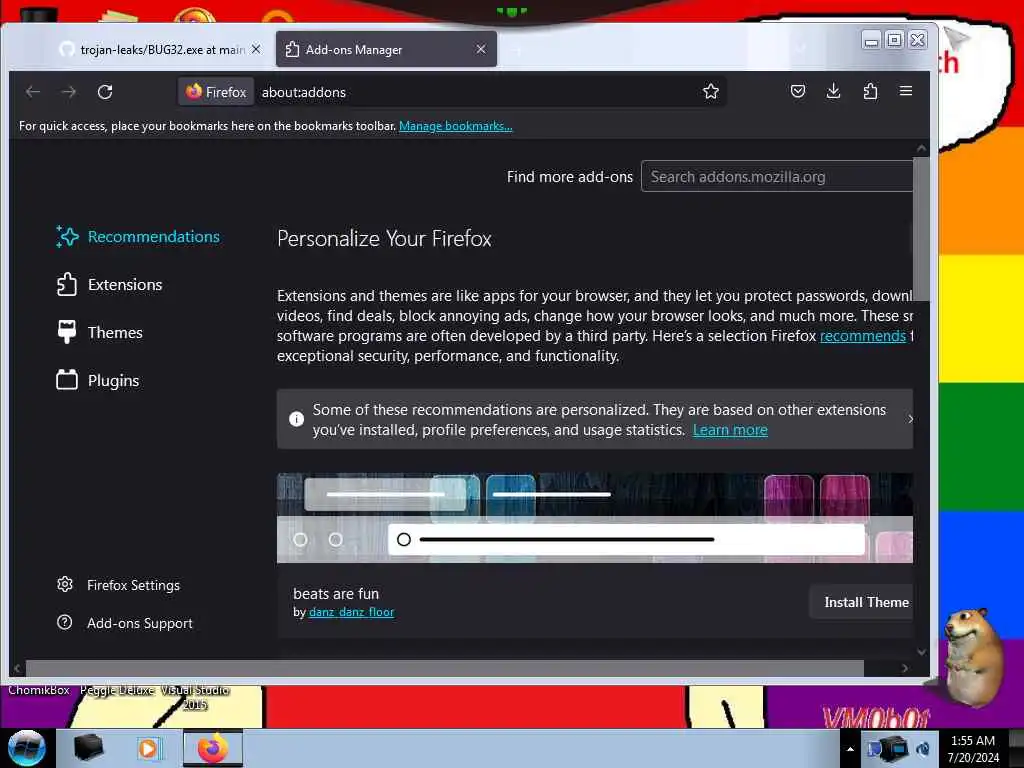Screen dimensions: 1024x768
Task: Open the Peggle Deluxe desktop shortcut
Action: coord(118,690)
